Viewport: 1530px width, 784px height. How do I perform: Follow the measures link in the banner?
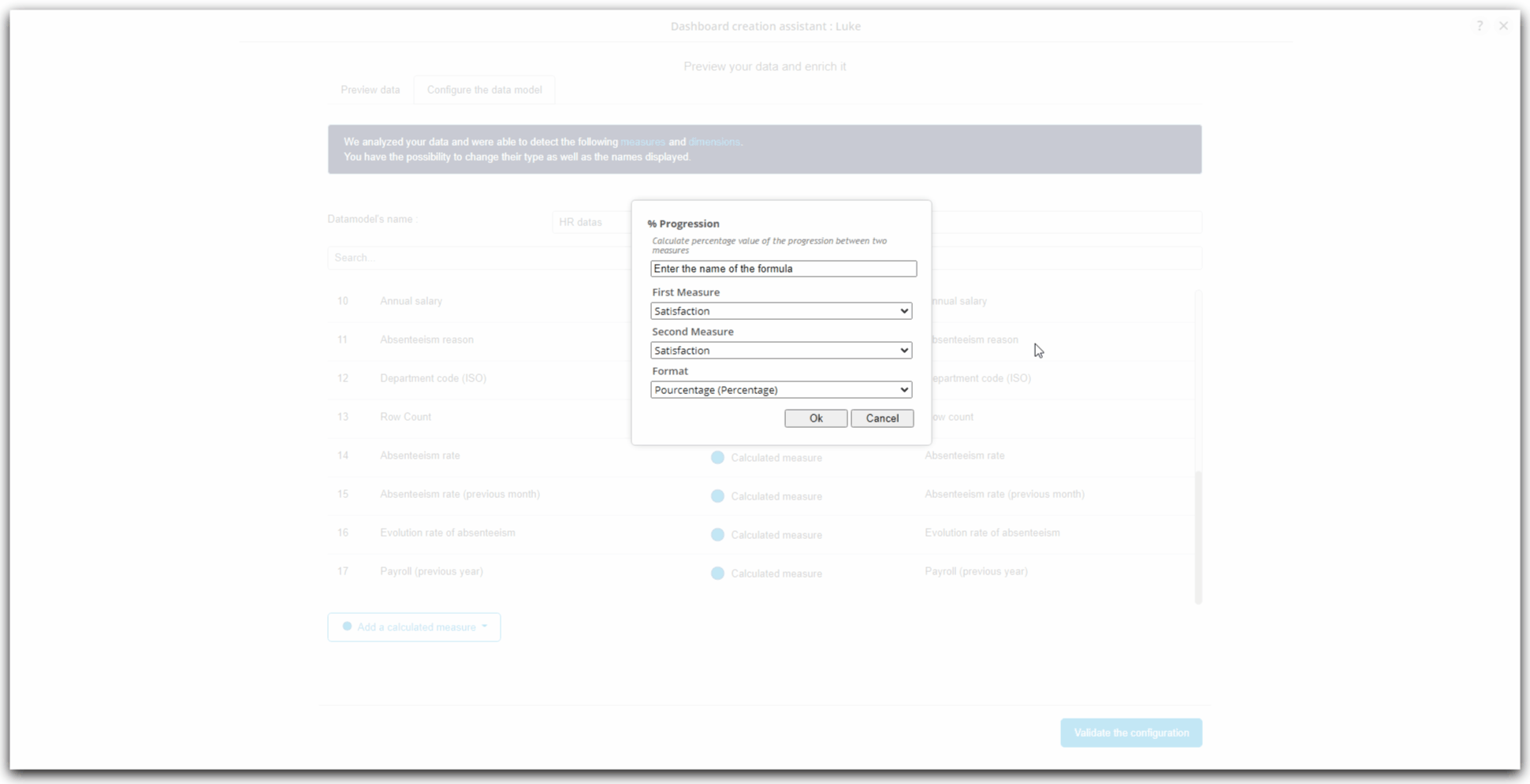tap(642, 142)
